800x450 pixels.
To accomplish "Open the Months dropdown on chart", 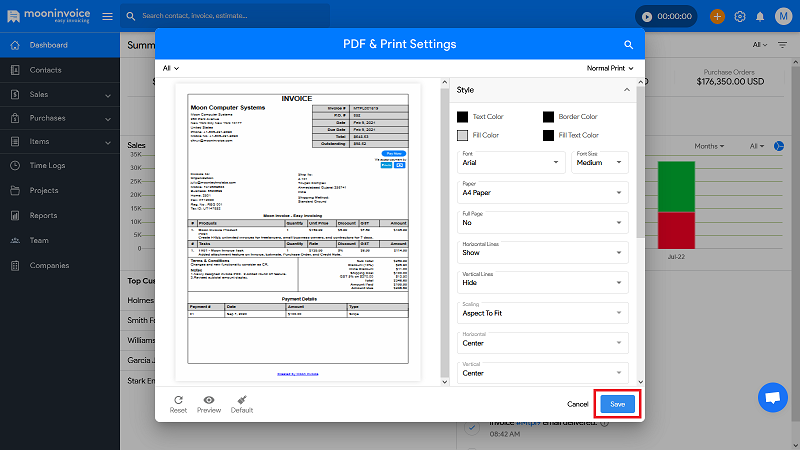I will pyautogui.click(x=709, y=146).
